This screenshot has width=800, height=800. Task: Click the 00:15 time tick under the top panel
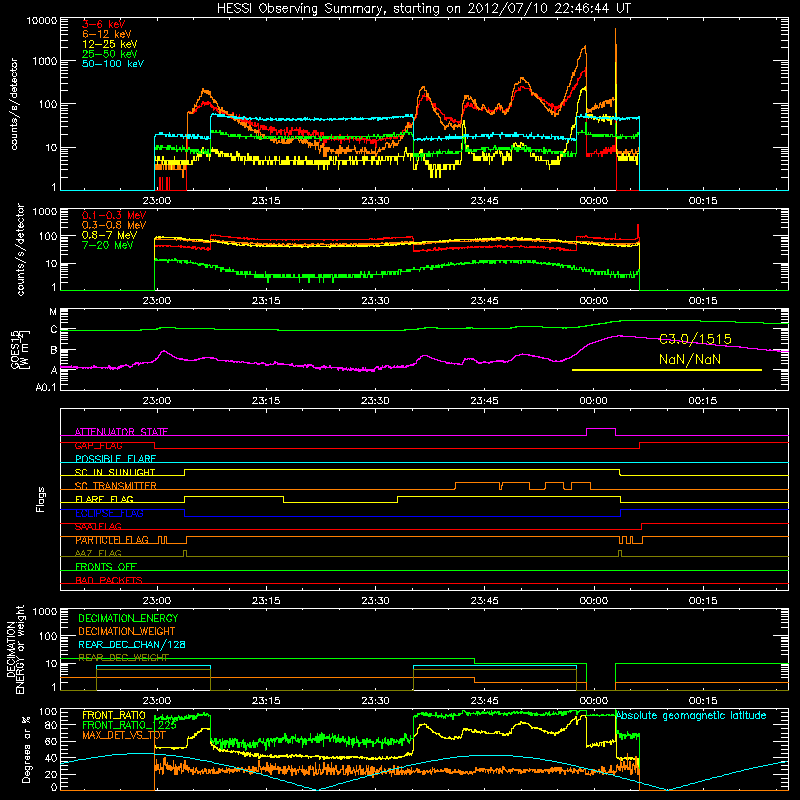(703, 201)
